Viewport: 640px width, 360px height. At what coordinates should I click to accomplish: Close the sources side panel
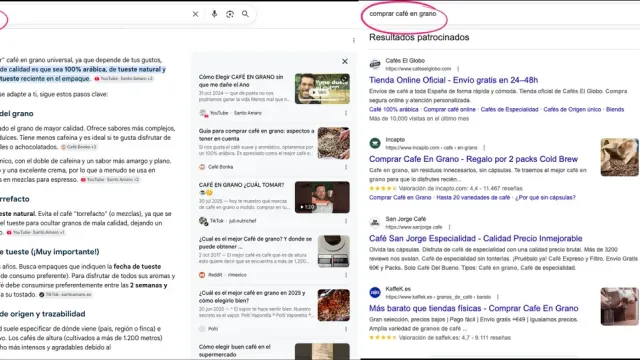[345, 61]
